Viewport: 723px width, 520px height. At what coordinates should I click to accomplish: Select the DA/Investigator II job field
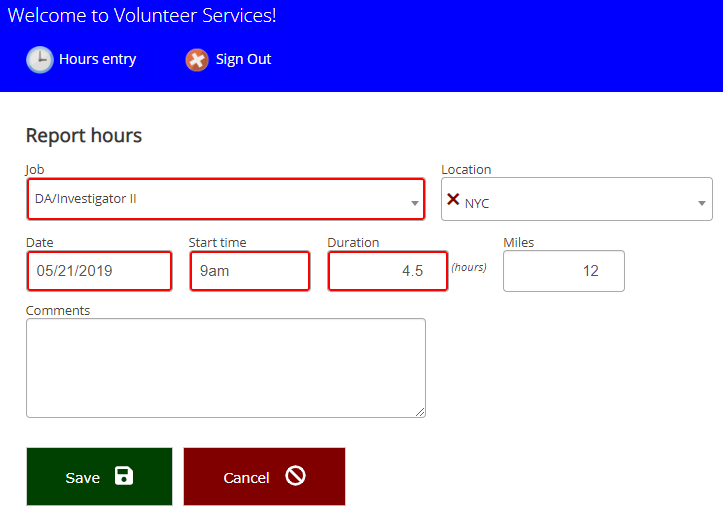click(x=215, y=199)
